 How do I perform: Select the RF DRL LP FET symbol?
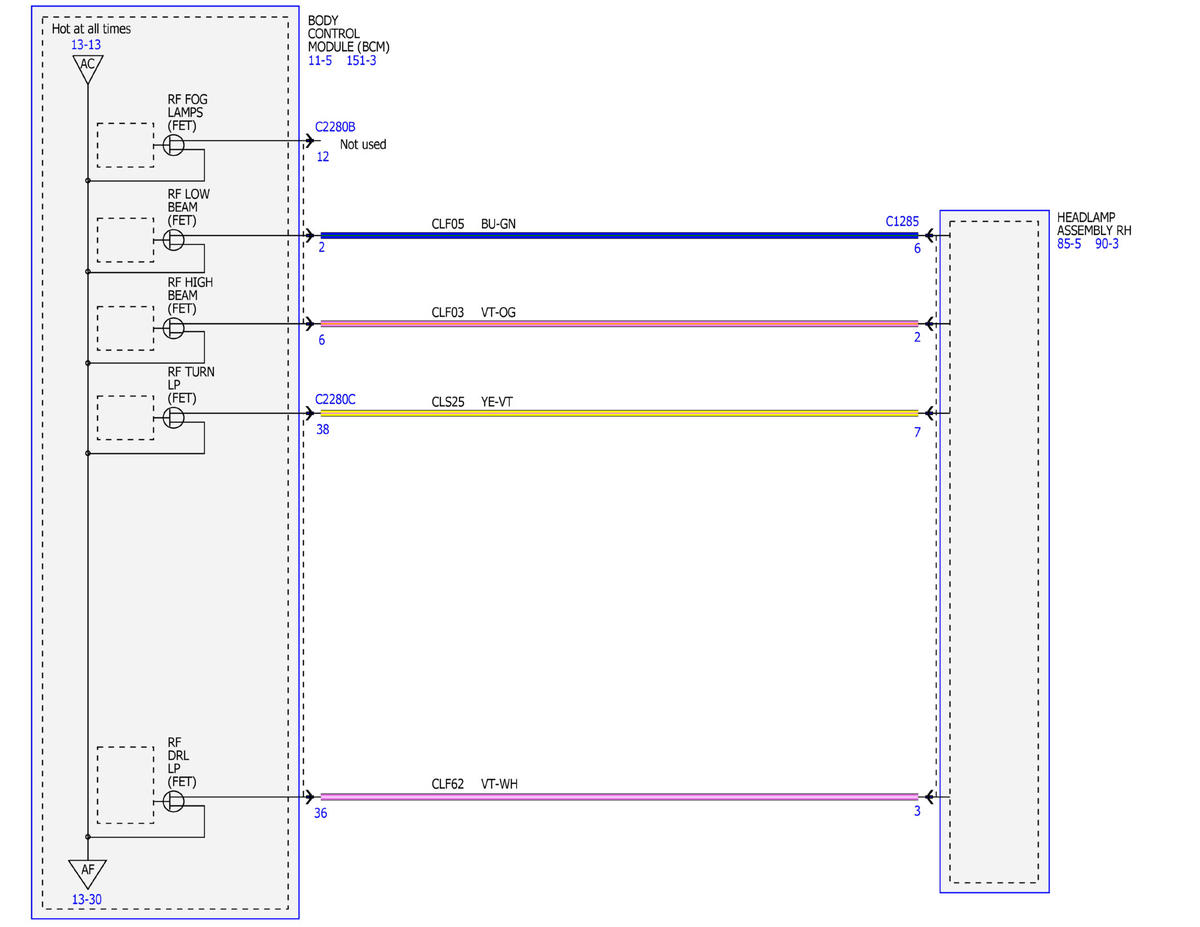pos(174,801)
